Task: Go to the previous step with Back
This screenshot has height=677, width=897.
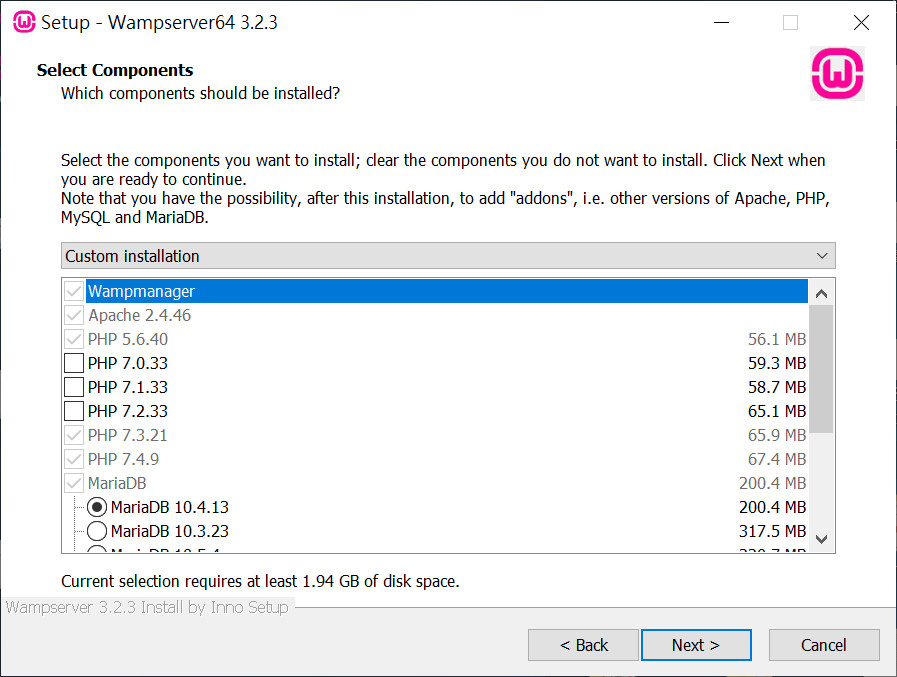Action: pos(583,645)
